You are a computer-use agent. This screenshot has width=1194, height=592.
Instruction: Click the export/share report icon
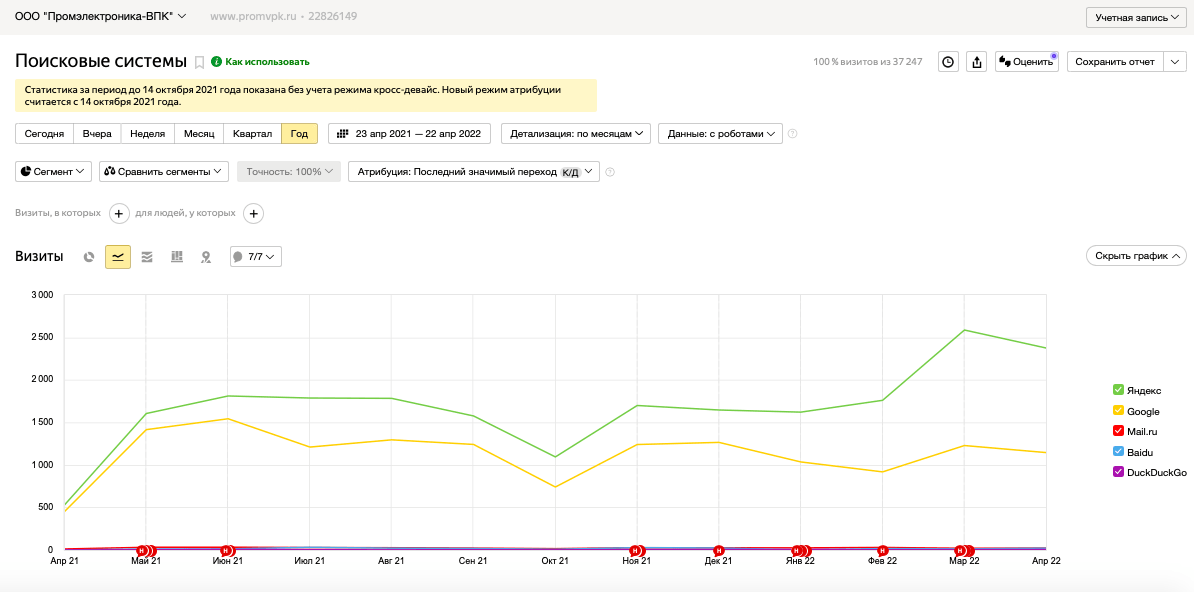pyautogui.click(x=977, y=62)
